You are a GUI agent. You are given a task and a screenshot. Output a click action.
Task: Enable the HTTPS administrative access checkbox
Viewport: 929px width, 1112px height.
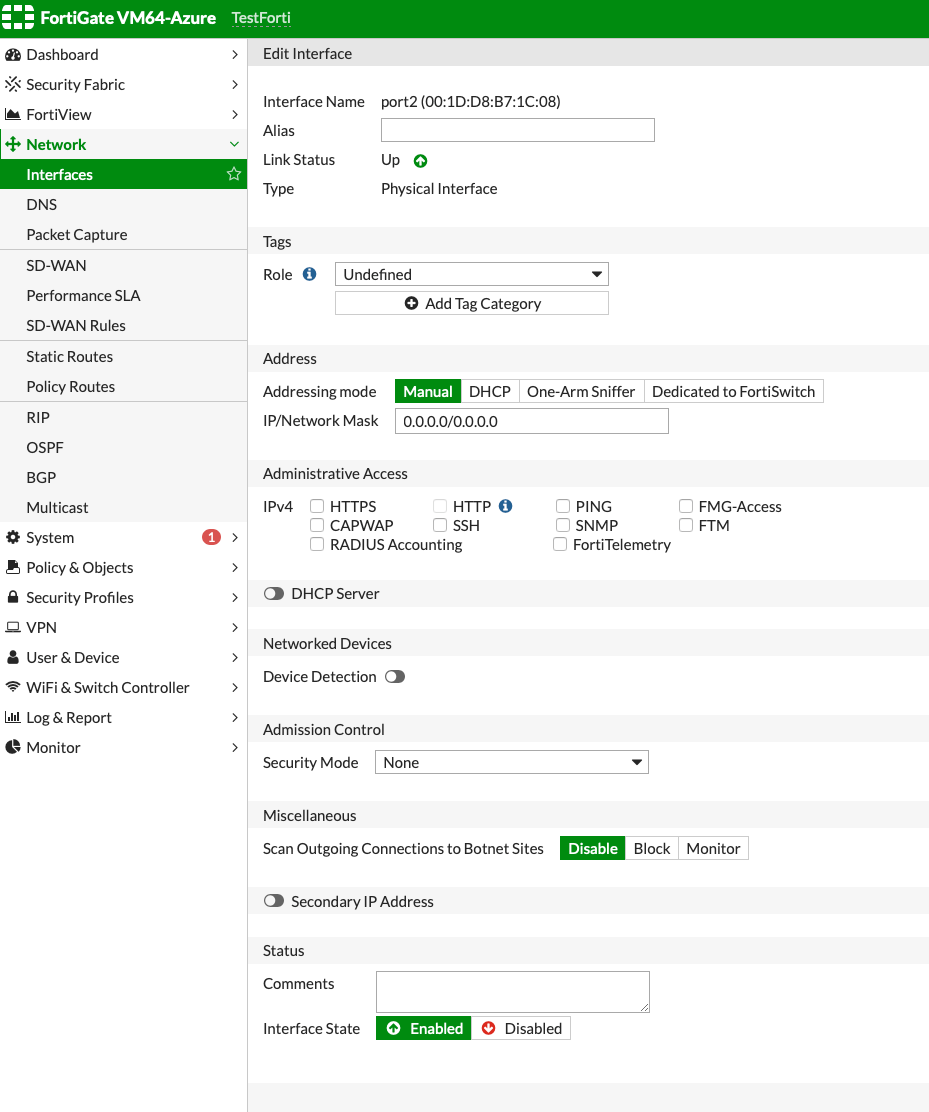click(317, 506)
